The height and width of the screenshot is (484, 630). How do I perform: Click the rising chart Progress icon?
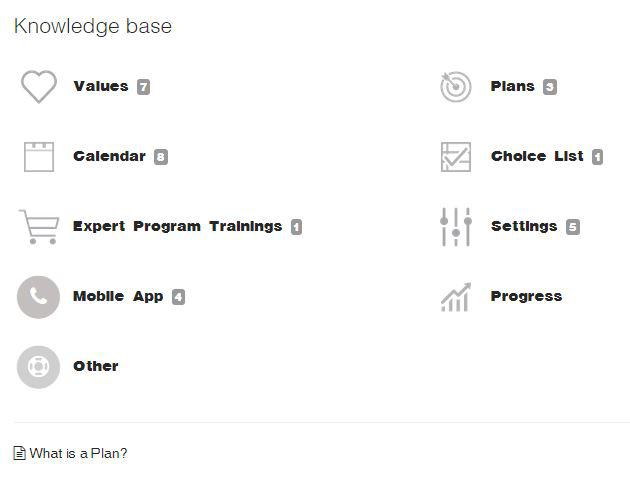pos(456,297)
